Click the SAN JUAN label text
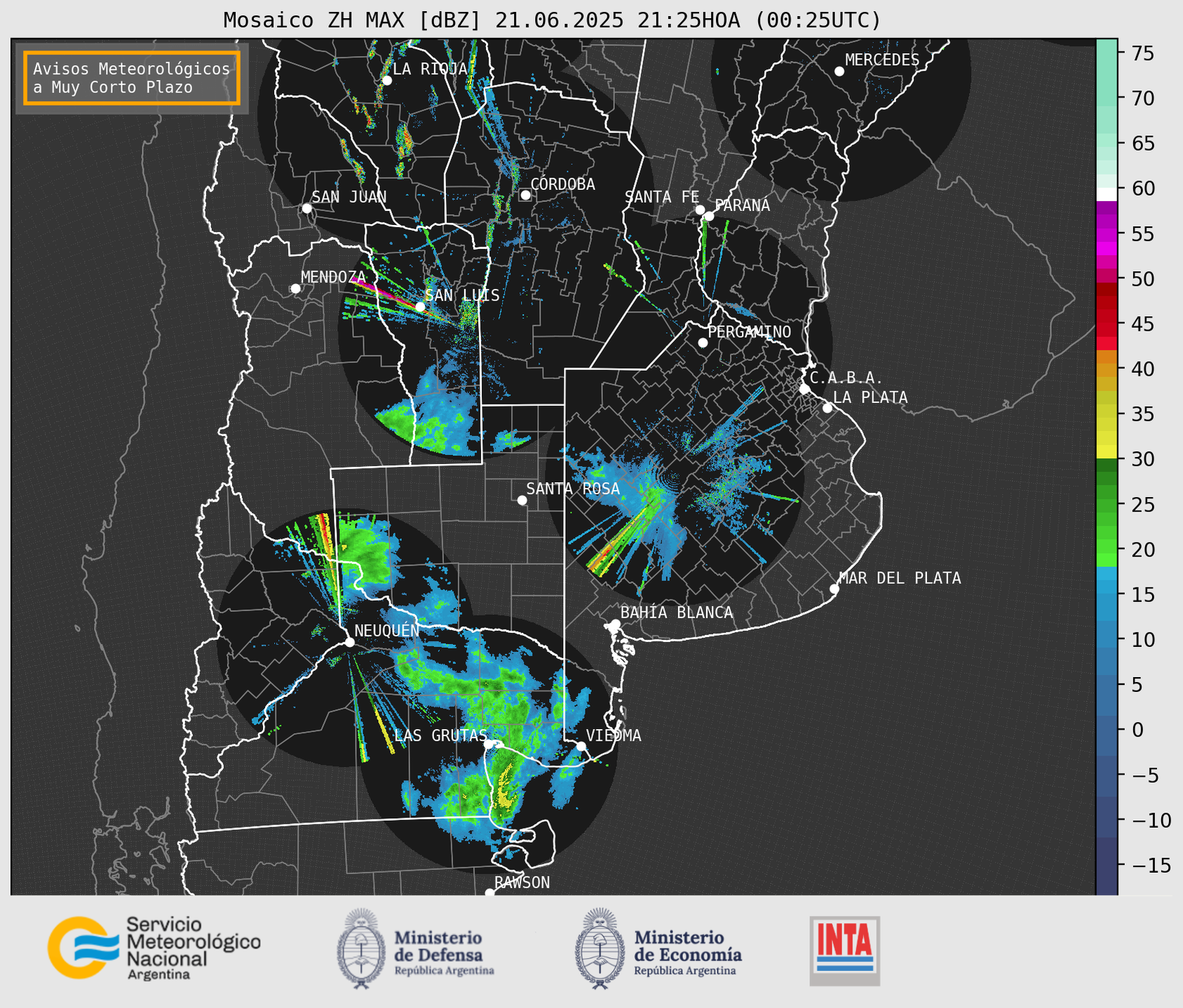This screenshot has width=1183, height=1008. [349, 197]
